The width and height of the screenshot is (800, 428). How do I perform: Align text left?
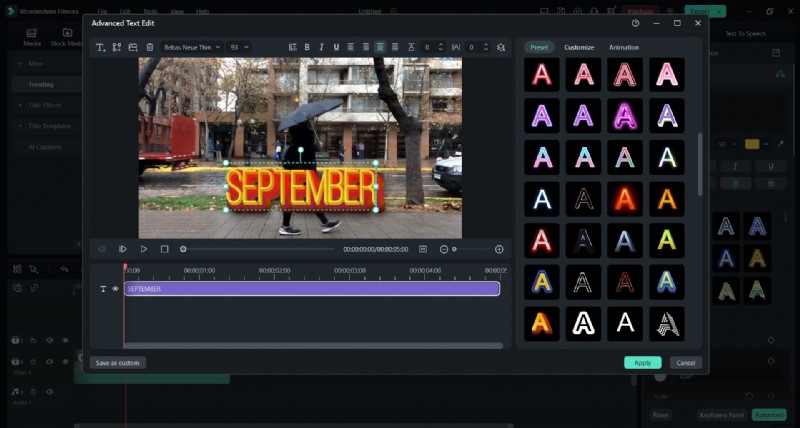tap(351, 47)
